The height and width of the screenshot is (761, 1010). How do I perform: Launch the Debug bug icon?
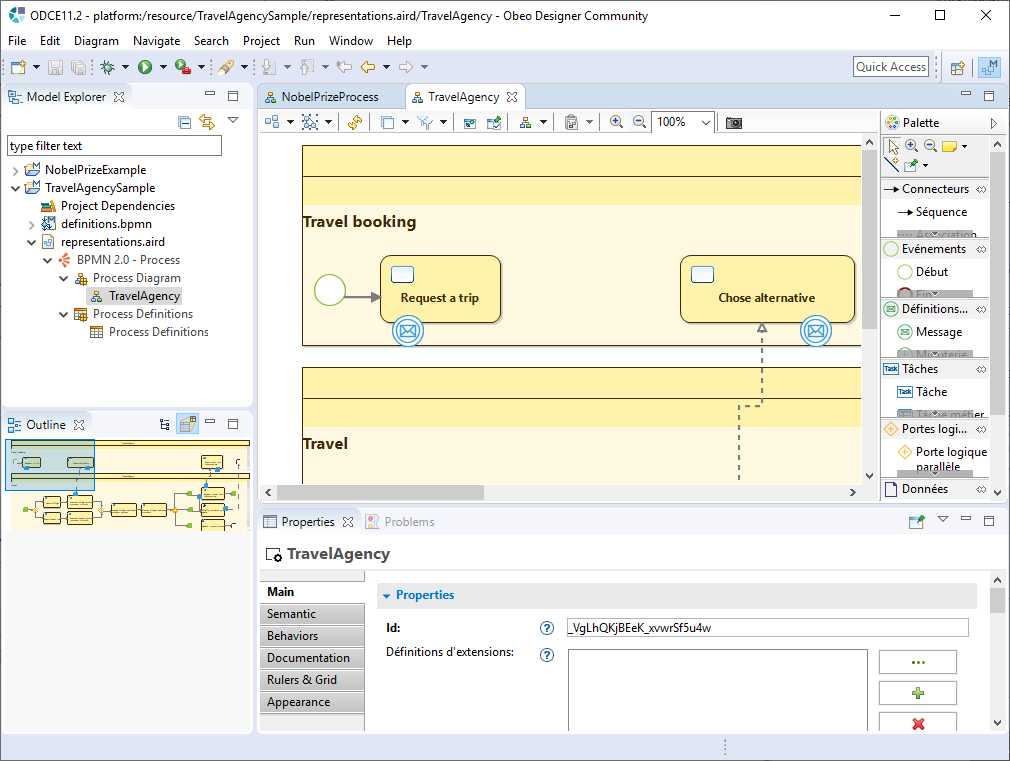(108, 67)
